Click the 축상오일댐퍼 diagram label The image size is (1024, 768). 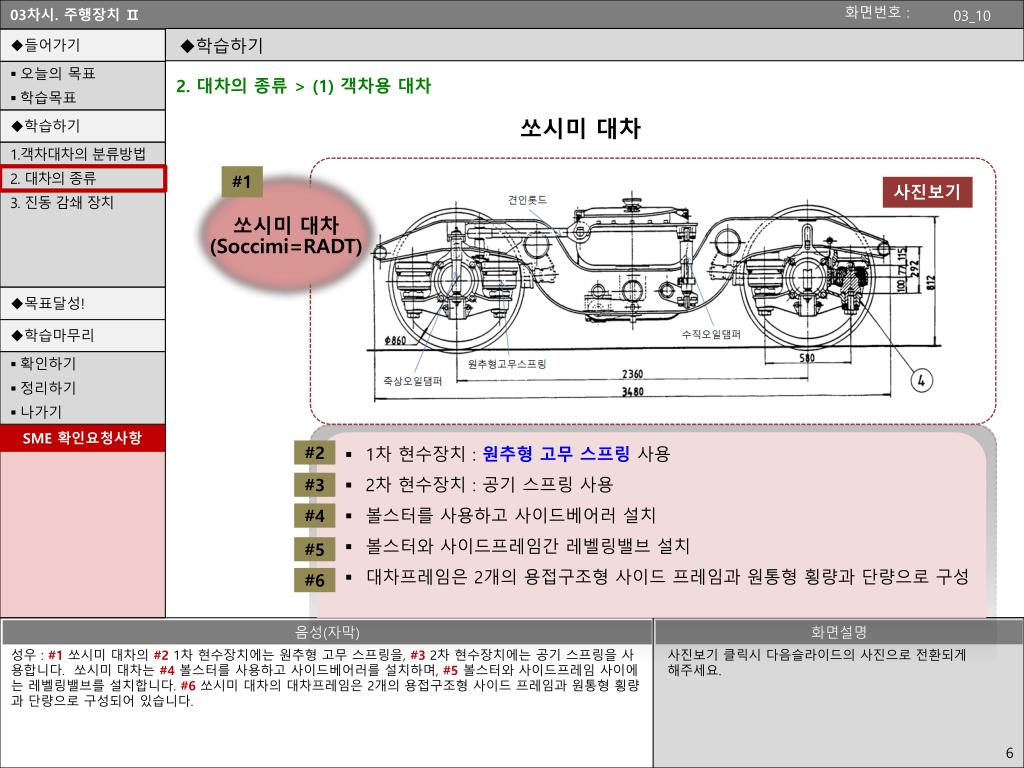click(413, 381)
